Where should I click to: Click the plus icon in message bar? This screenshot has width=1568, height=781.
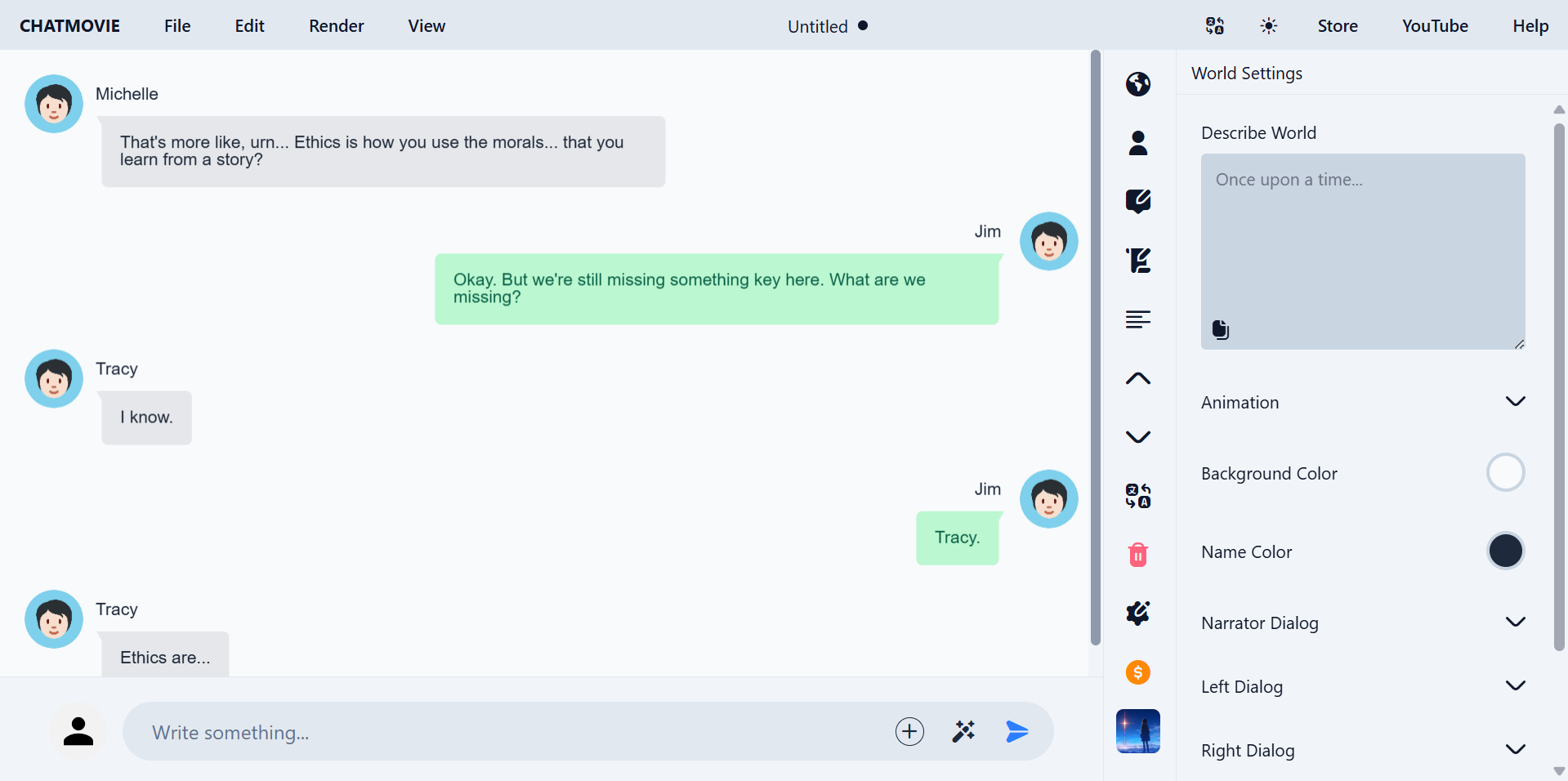point(909,731)
